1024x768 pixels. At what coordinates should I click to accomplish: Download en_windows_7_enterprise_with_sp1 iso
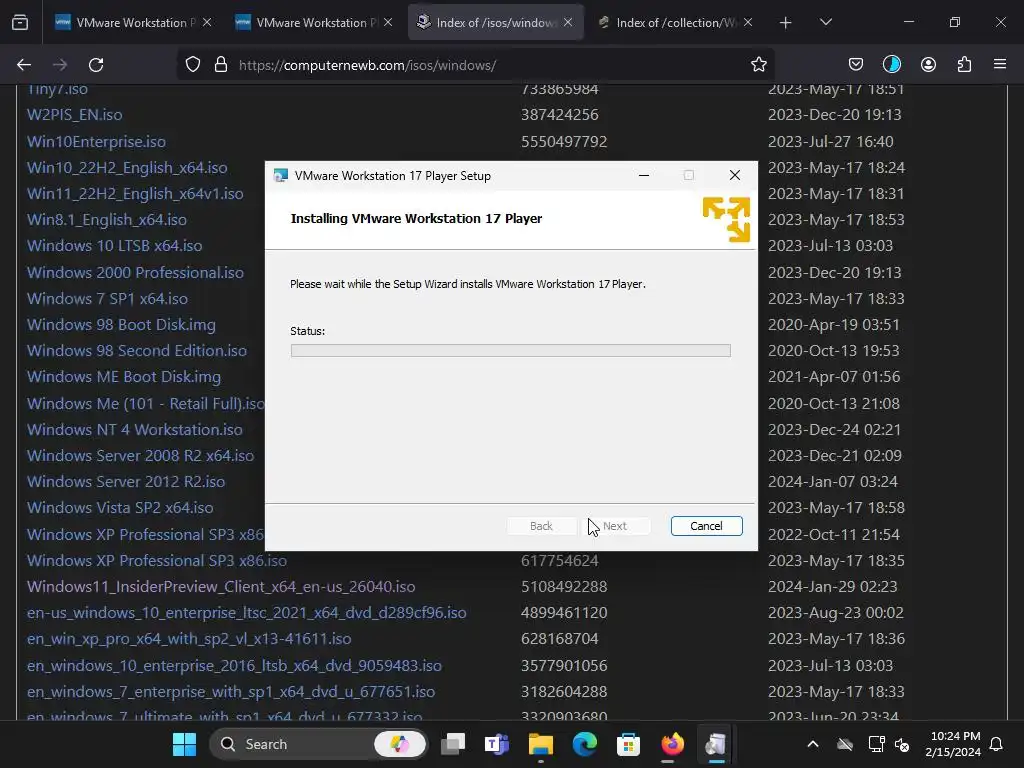(x=231, y=692)
